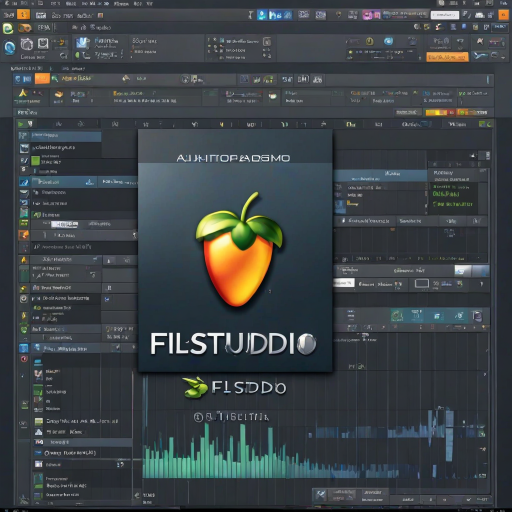
Task: Click the camera icon in the ribbon
Action: (27, 44)
